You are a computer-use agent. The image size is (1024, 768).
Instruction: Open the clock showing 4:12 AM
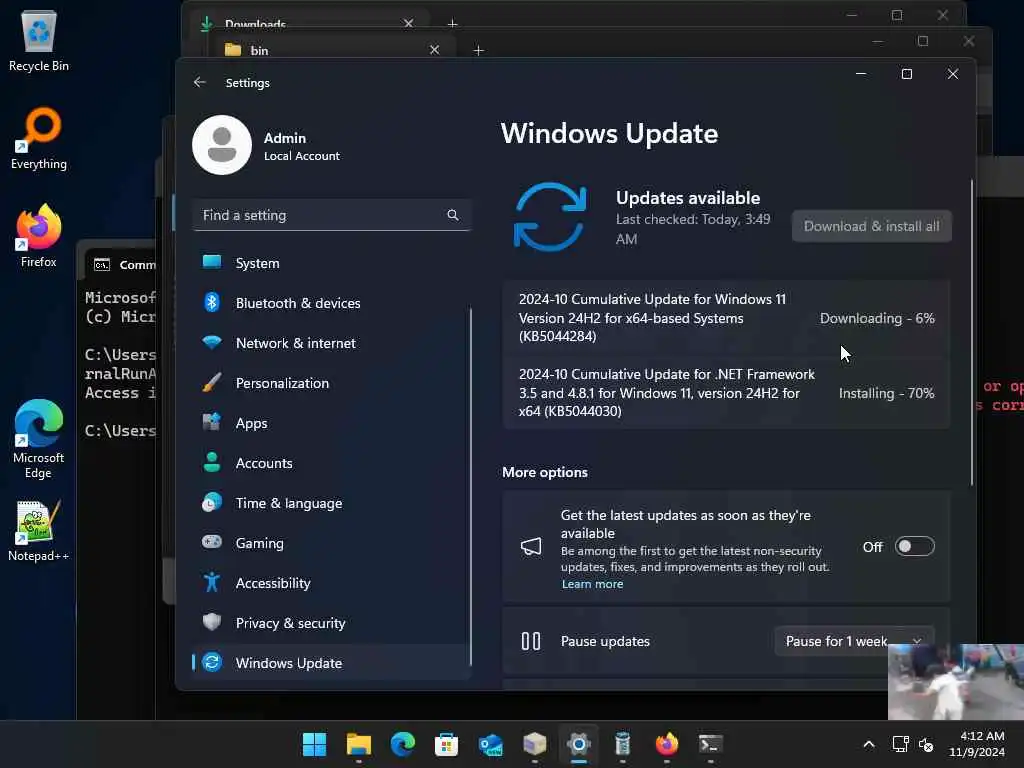pos(977,744)
